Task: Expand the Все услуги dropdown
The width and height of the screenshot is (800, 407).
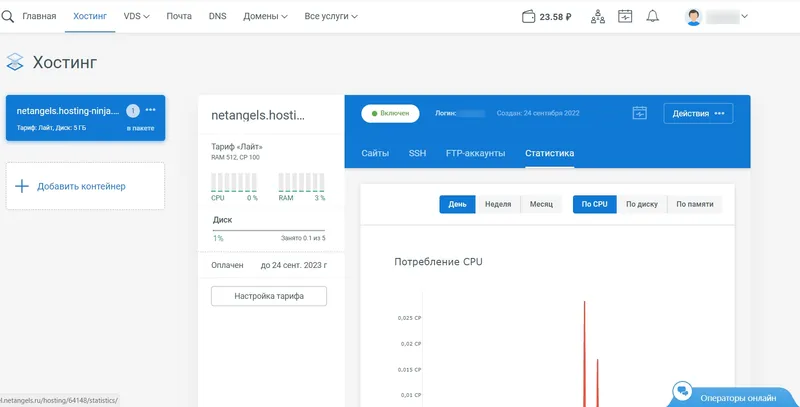Action: (331, 16)
